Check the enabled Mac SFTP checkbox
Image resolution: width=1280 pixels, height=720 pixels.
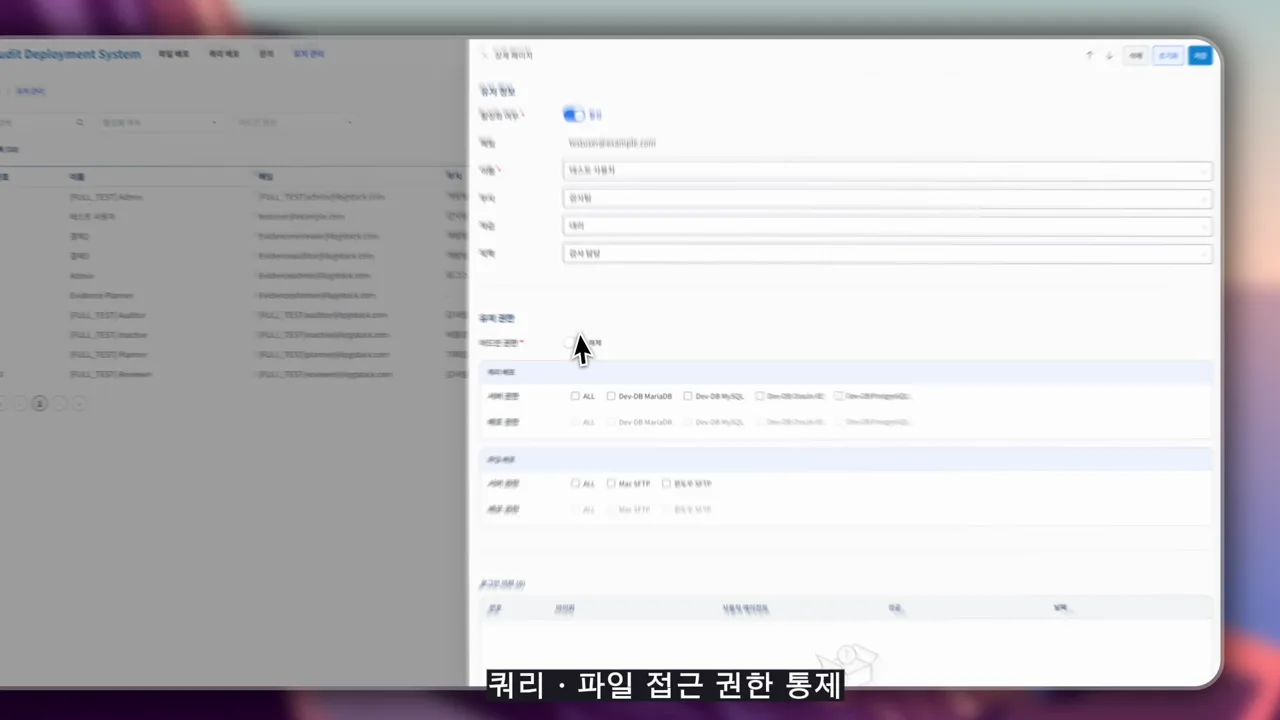coord(611,483)
